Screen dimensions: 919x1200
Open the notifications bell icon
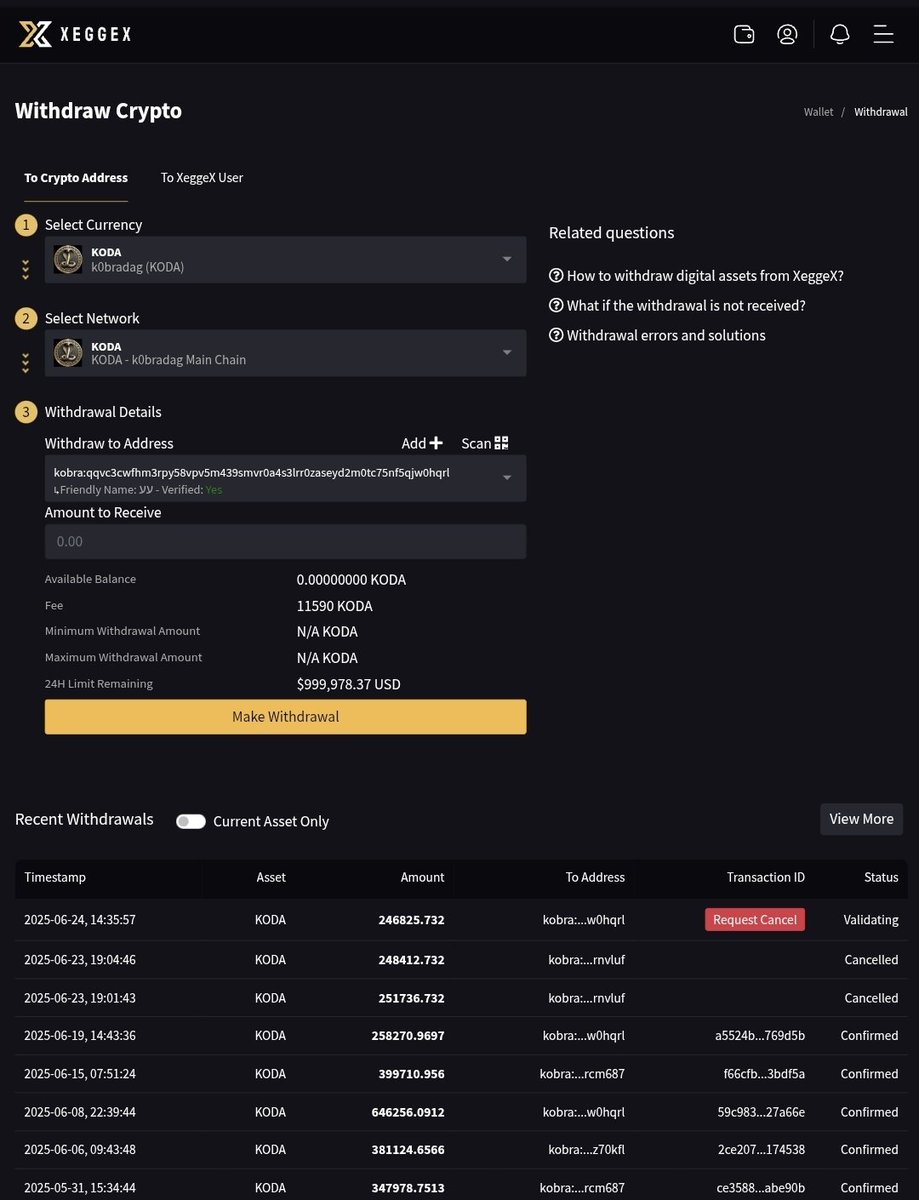click(840, 34)
